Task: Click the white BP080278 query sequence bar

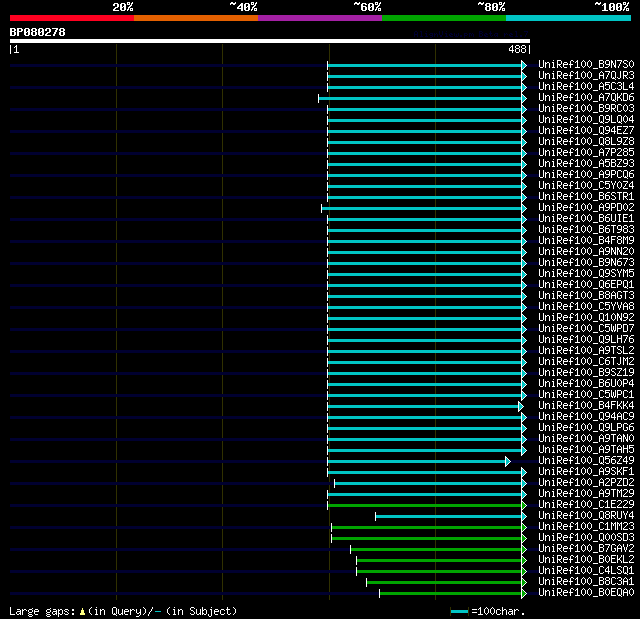Action: point(270,41)
